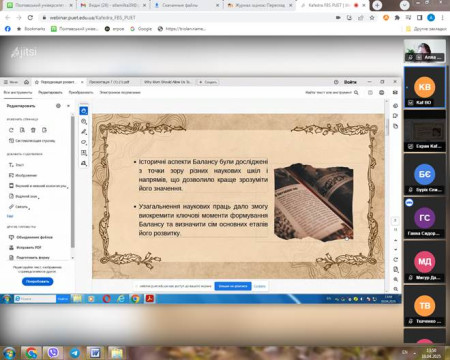Open the language indicator in the system tray
The height and width of the screenshot is (360, 450).
[x=404, y=352]
